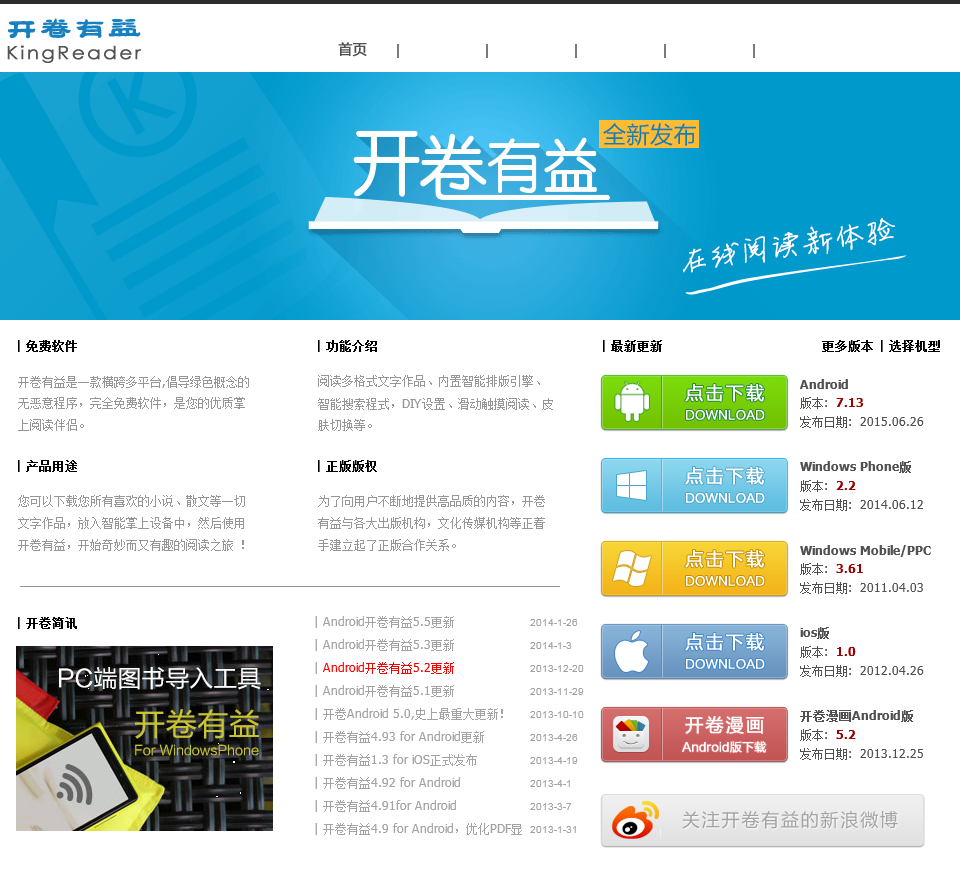Screen dimensions: 960x873
Task: Follow 关注开卷有益的新浪微博 banner
Action: [x=763, y=820]
